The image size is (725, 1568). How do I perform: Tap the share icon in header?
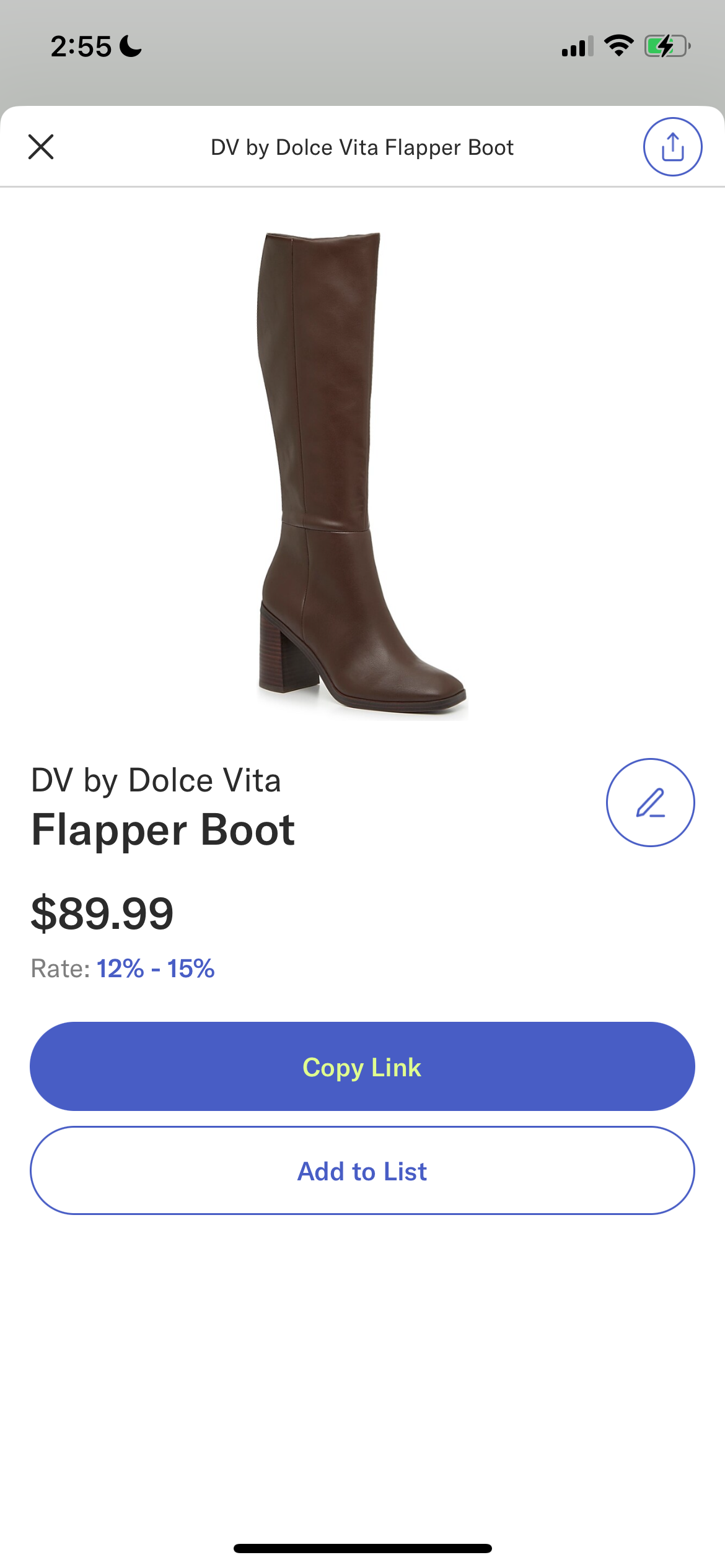click(x=672, y=147)
